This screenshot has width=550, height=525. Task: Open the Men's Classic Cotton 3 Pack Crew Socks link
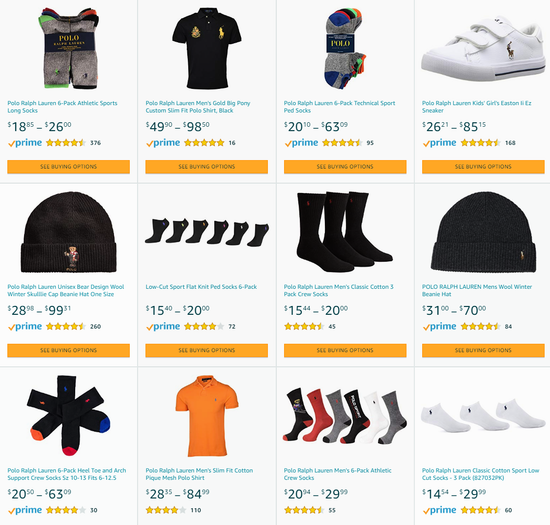coord(338,290)
